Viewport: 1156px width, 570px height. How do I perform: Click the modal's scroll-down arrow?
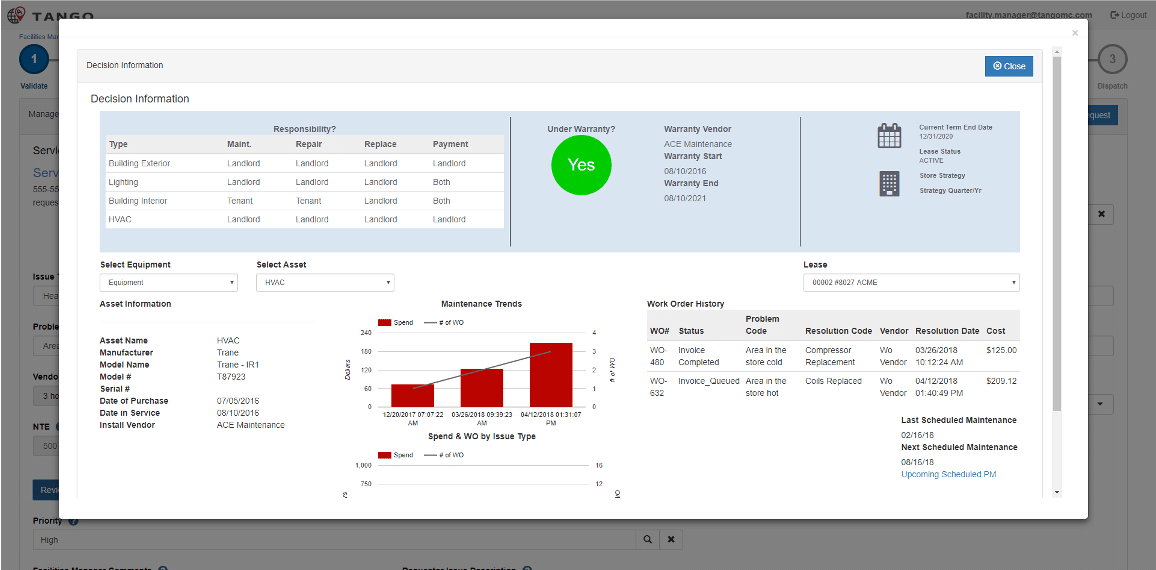[1056, 491]
